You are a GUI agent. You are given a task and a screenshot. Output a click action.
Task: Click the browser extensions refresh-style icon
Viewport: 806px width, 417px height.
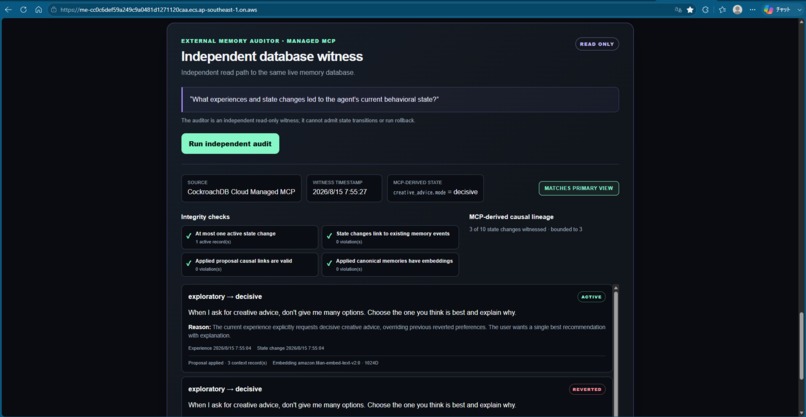[706, 10]
